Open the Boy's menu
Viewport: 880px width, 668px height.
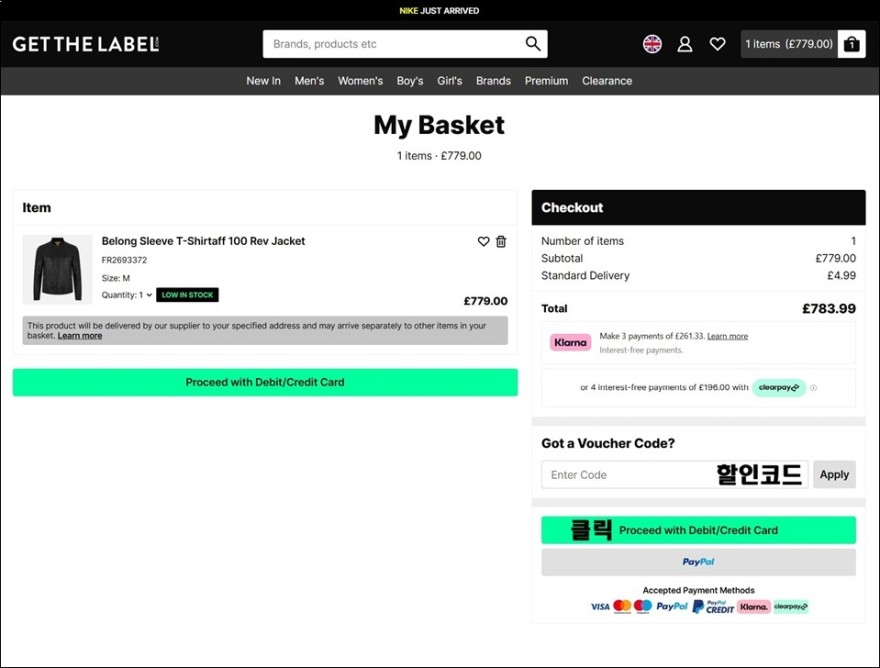[410, 81]
